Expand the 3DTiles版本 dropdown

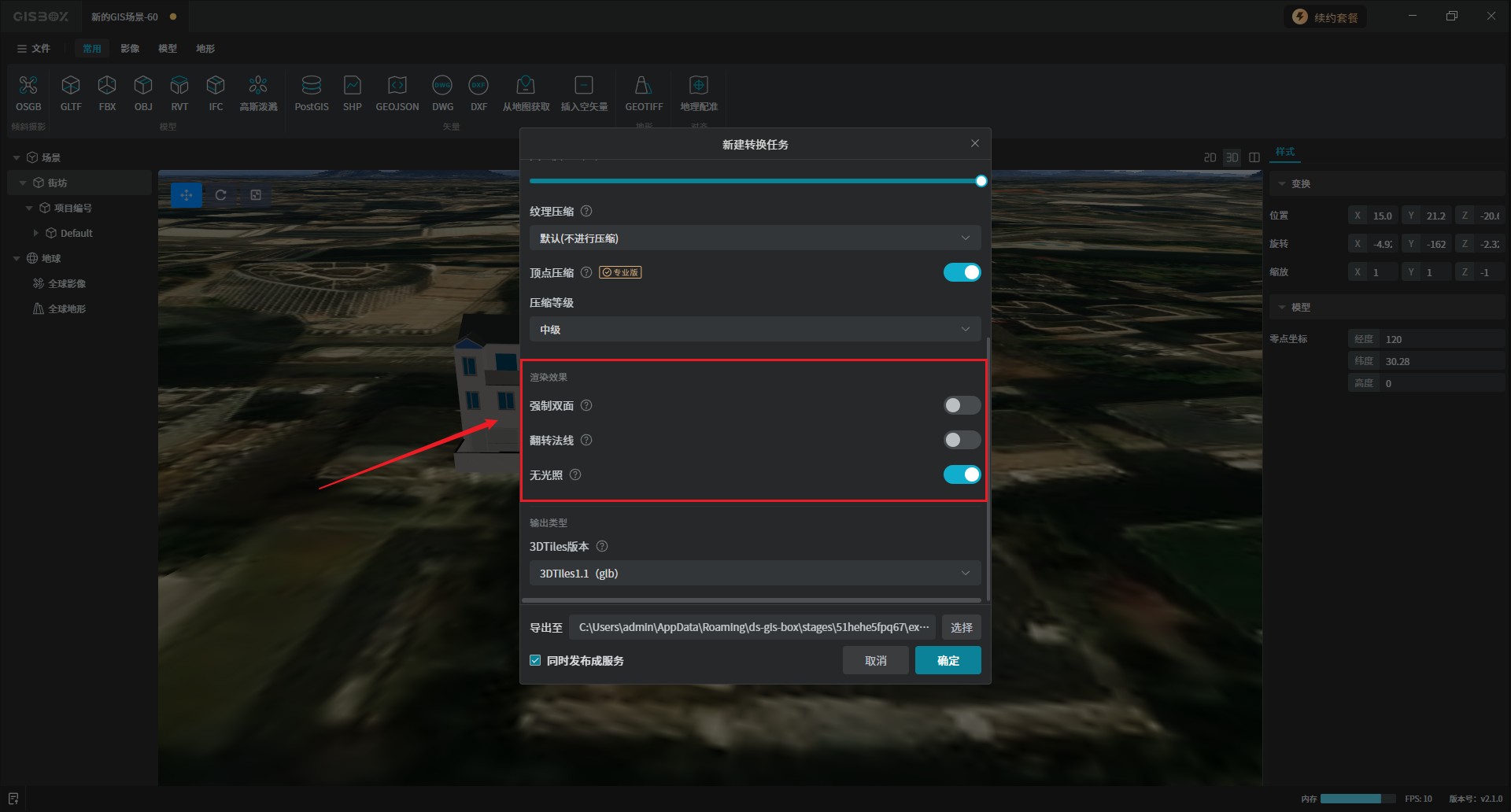[754, 574]
